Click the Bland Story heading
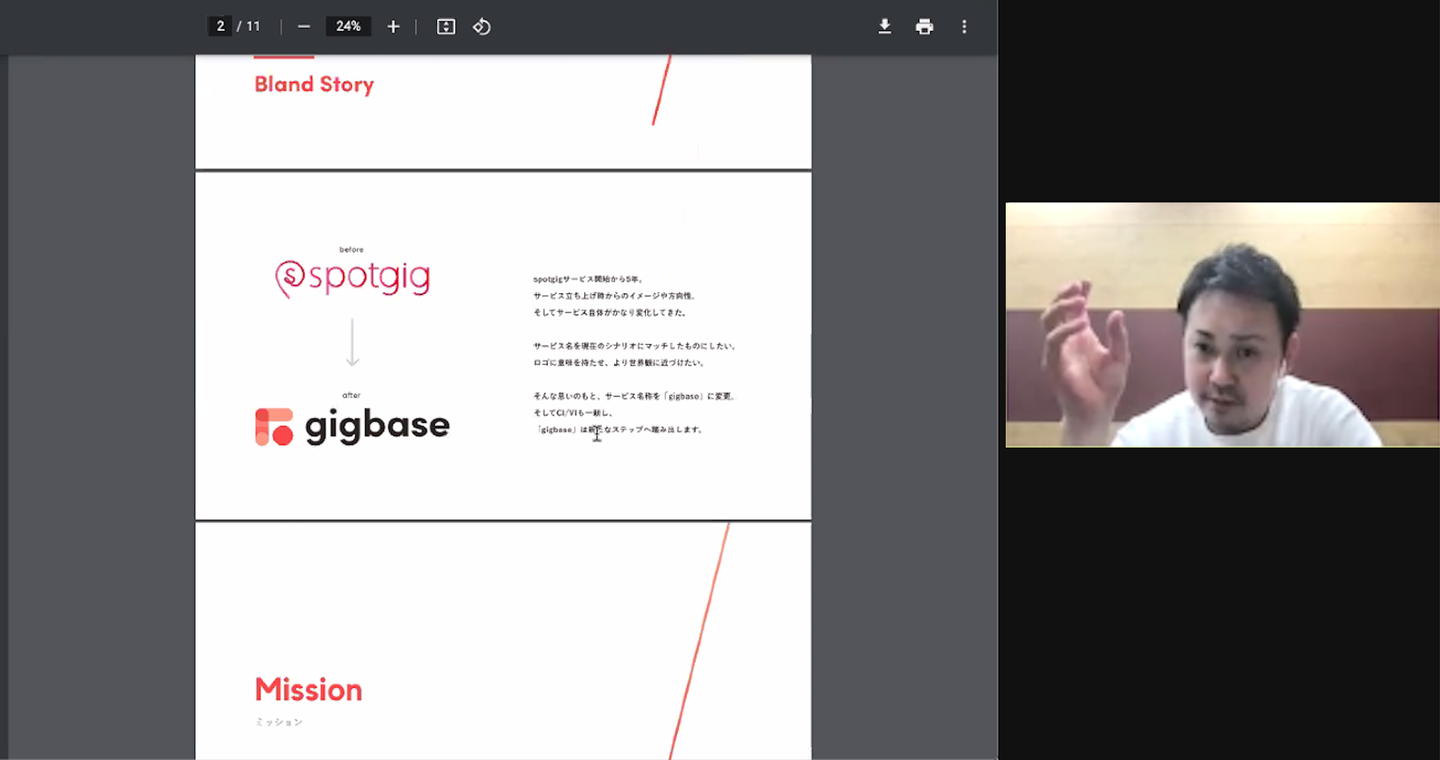 click(x=314, y=85)
